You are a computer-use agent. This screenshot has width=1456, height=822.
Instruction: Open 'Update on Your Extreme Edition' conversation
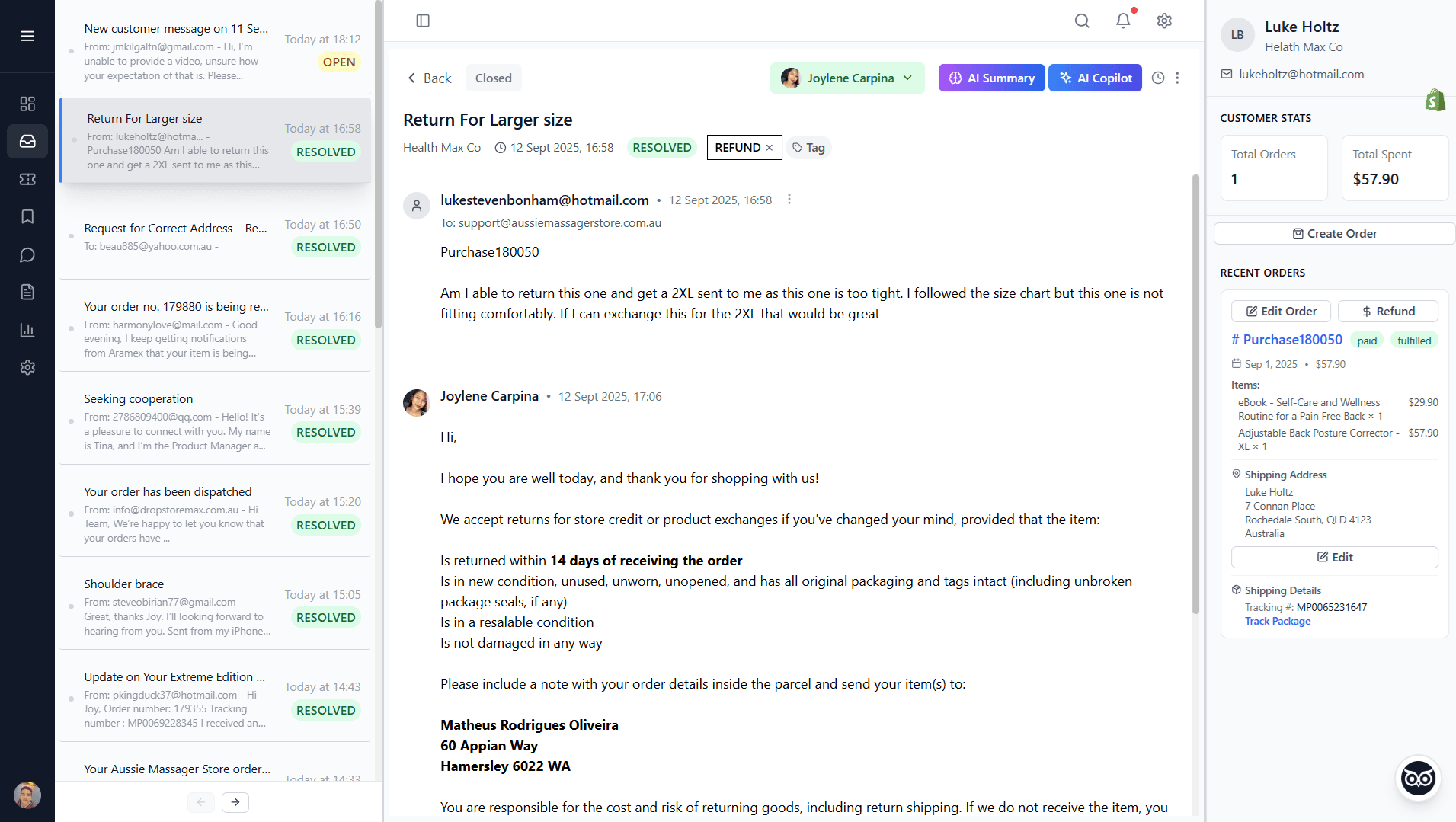(215, 699)
